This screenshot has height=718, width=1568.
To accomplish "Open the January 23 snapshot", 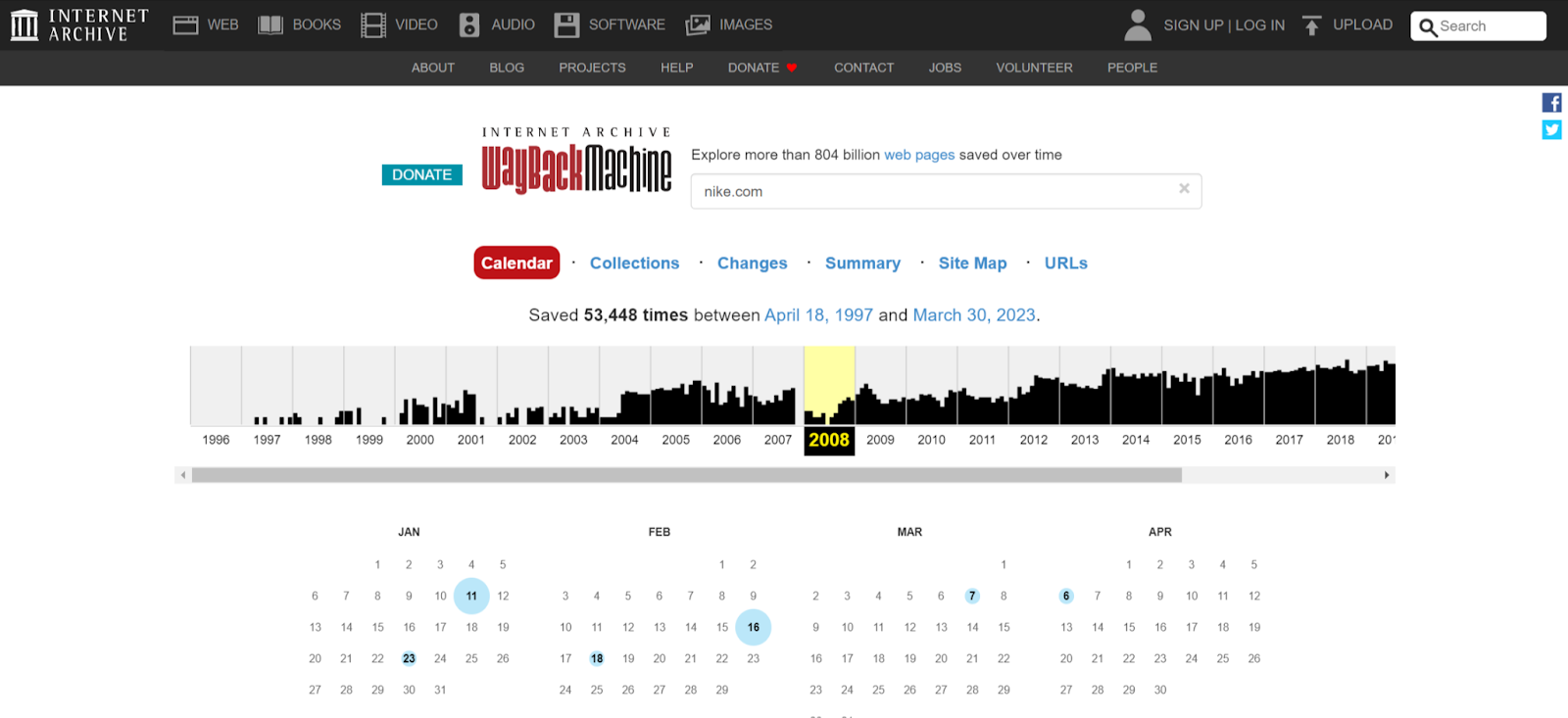I will (x=409, y=658).
